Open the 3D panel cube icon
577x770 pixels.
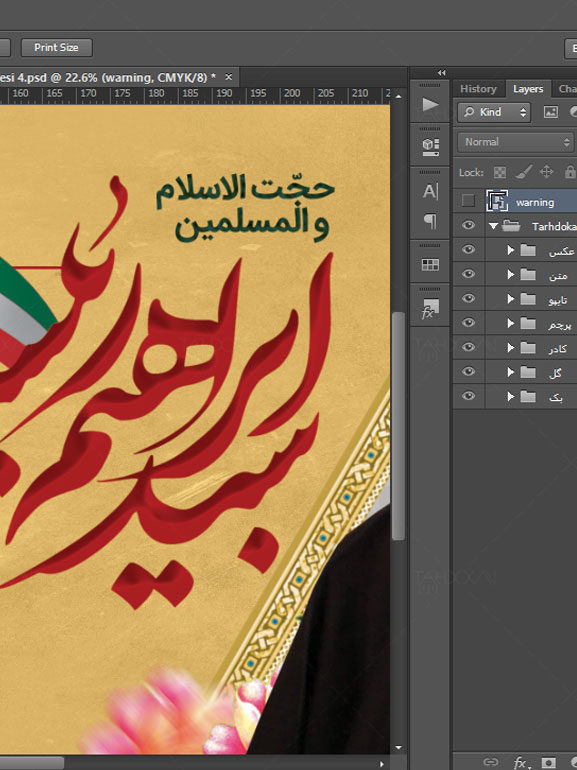[x=430, y=146]
